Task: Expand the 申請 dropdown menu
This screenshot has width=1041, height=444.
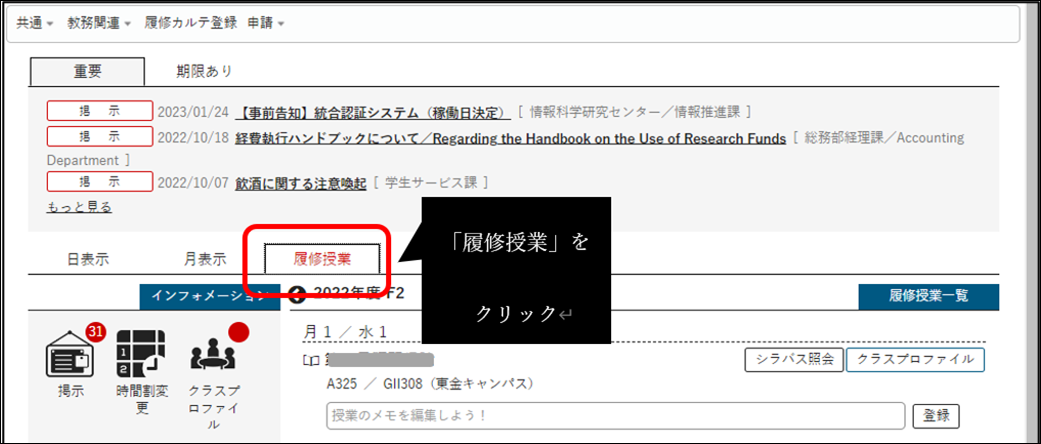Action: tap(266, 22)
